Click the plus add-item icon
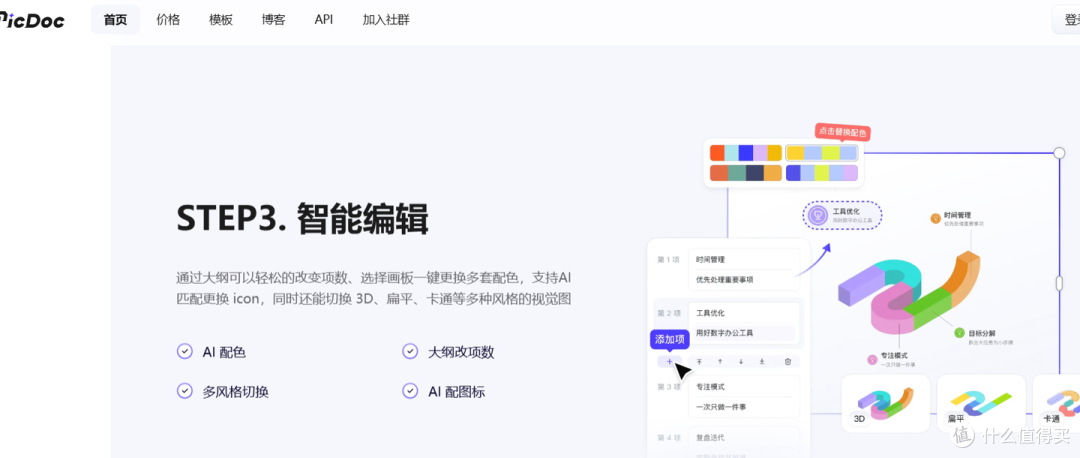Screen dimensions: 1080x458 point(669,361)
